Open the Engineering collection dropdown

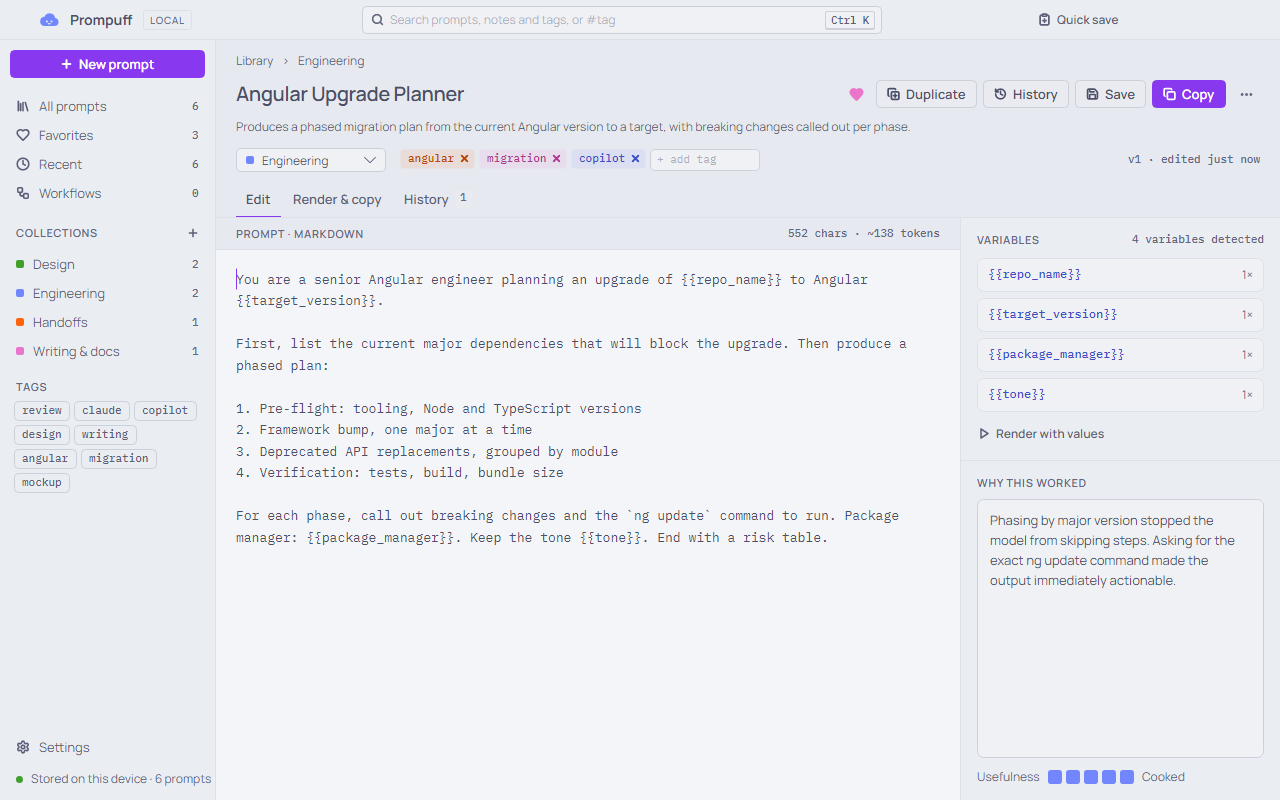311,160
